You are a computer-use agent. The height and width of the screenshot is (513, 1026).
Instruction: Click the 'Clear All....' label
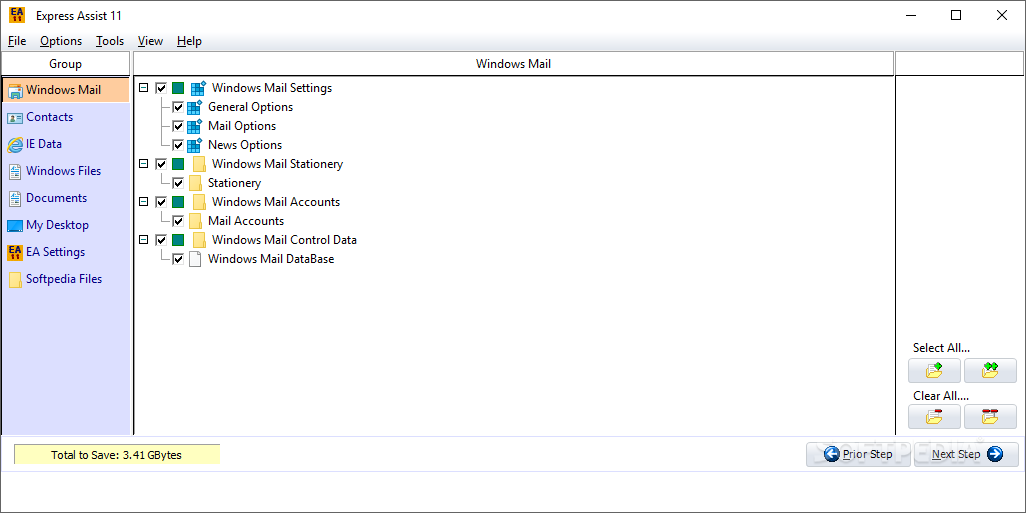coord(941,396)
